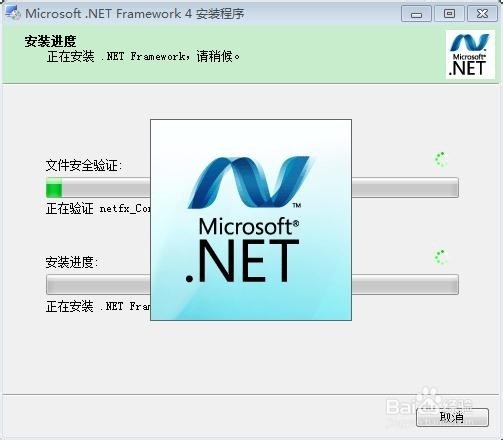Minimize the .NET Framework 4 setup window

[x=416, y=14]
